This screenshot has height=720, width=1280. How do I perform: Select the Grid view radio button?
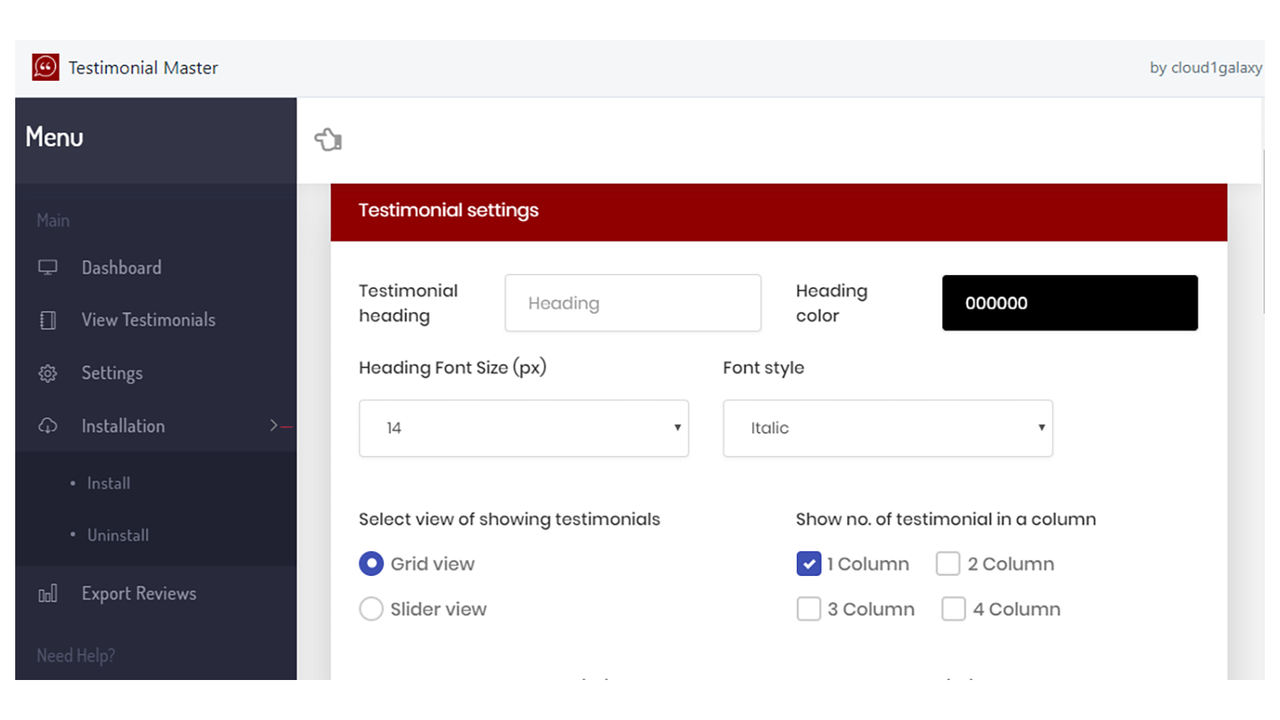pyautogui.click(x=371, y=564)
